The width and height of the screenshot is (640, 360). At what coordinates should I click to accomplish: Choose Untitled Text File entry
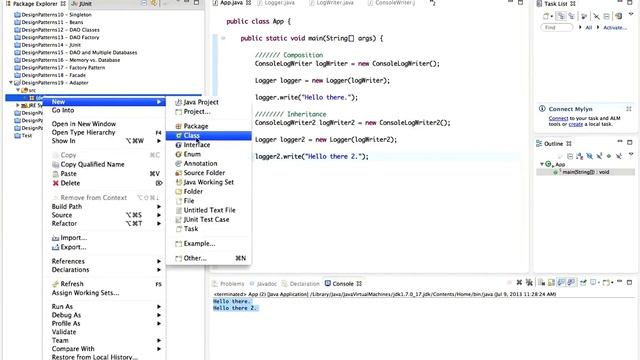(208, 210)
